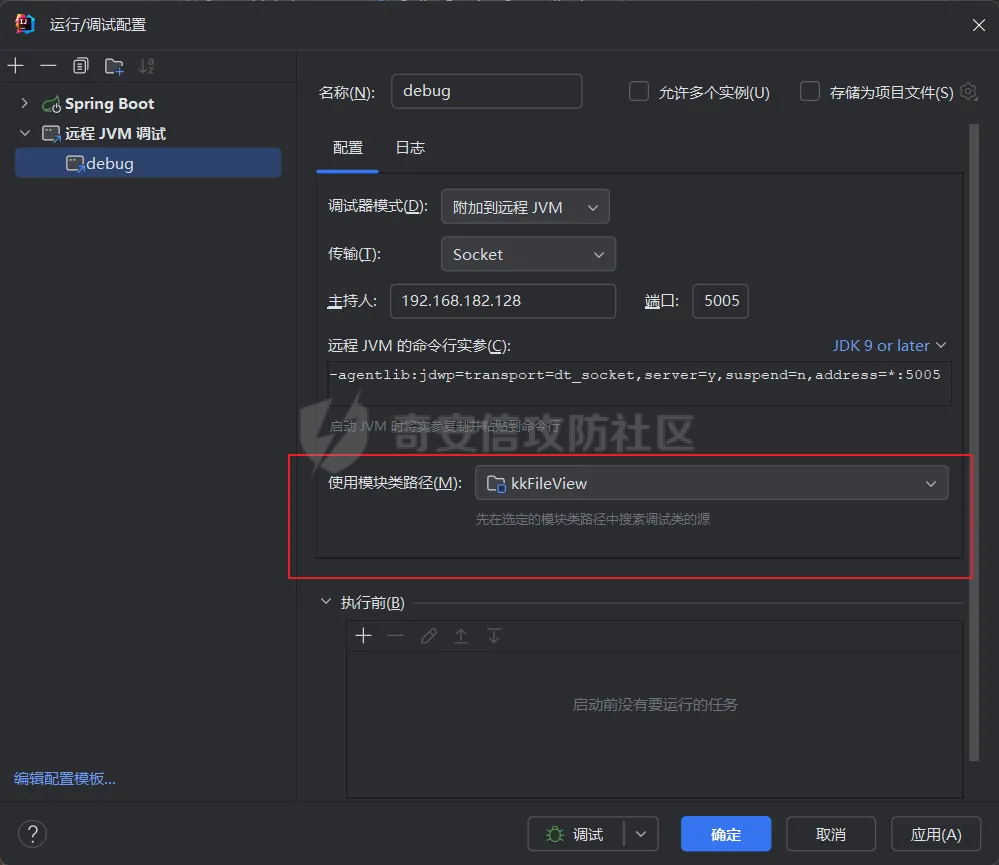
Task: Open the 编辑配置模板 link
Action: [65, 778]
